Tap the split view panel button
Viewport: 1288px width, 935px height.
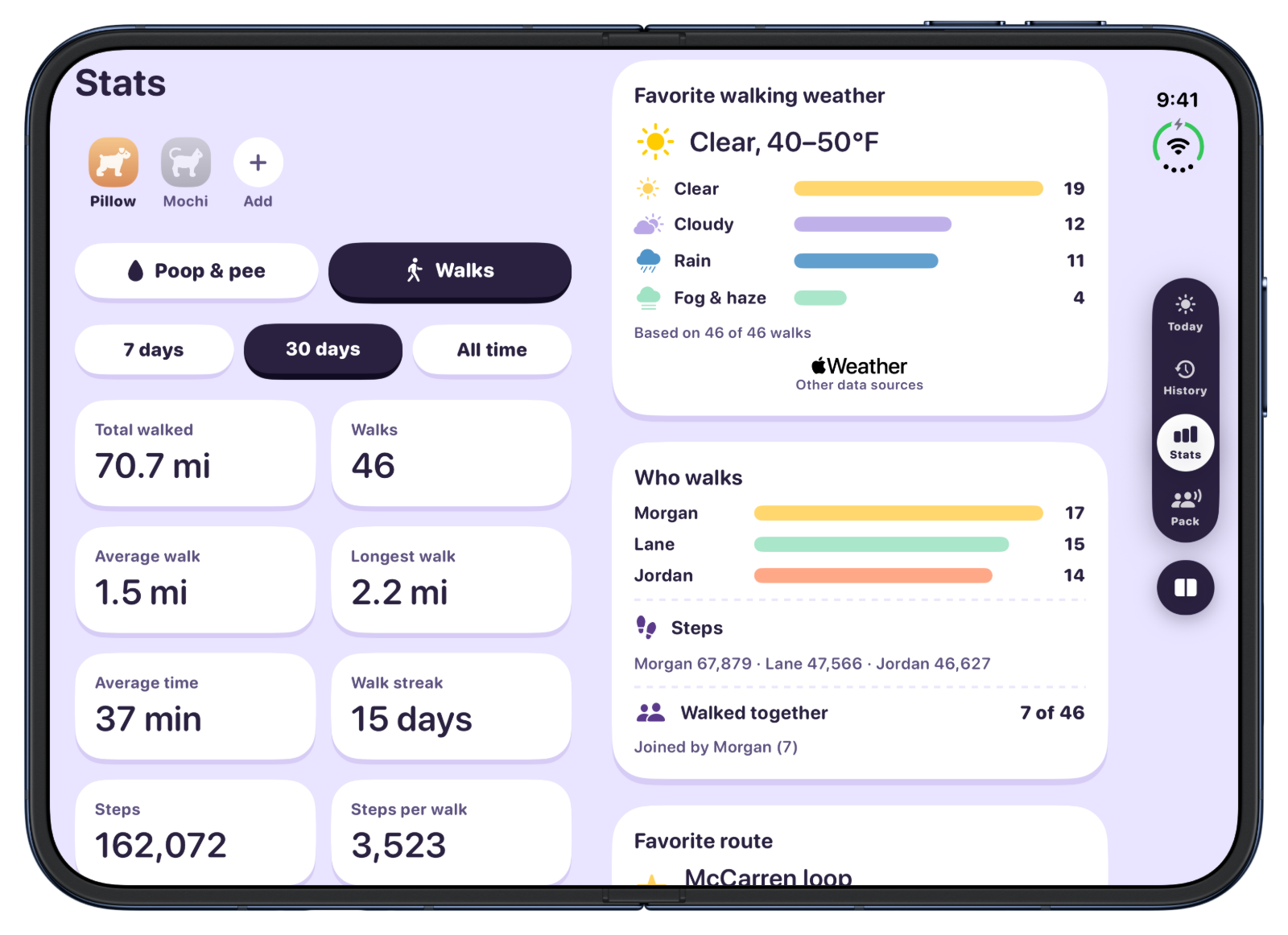(x=1185, y=587)
